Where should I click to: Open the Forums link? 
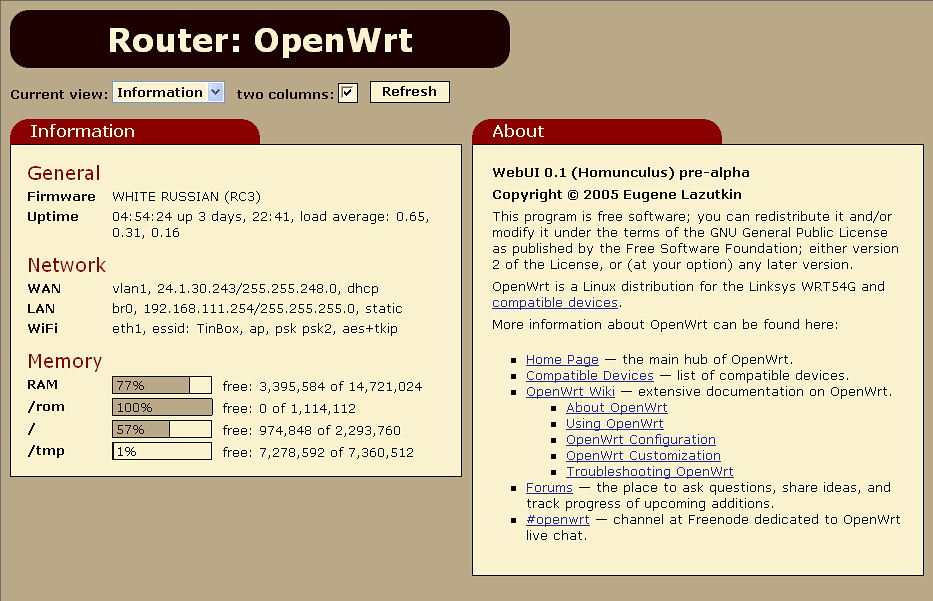(549, 488)
